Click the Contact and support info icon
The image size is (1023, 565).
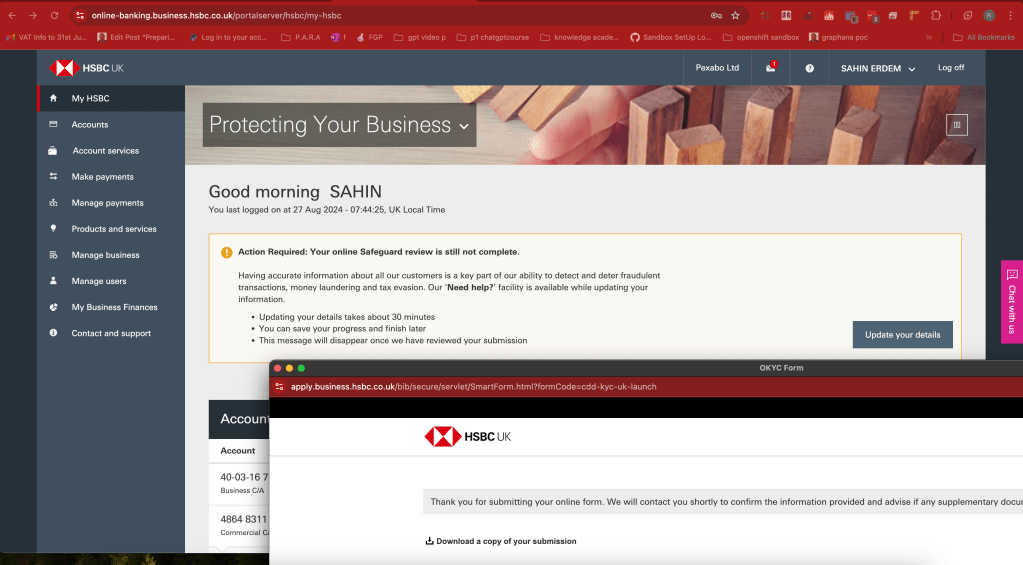pyautogui.click(x=53, y=333)
